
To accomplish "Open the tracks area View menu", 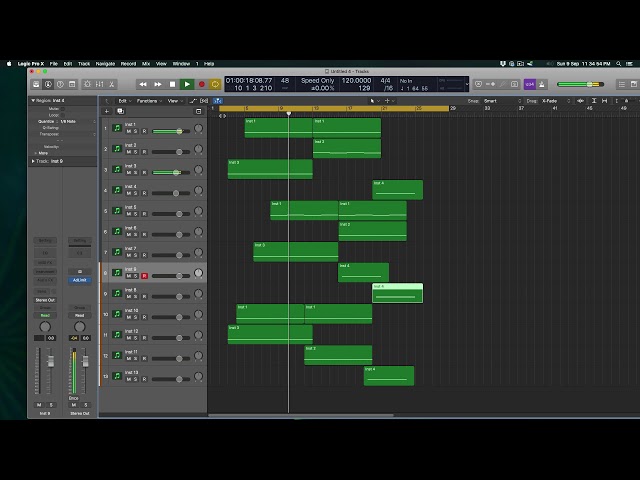I will [x=175, y=101].
